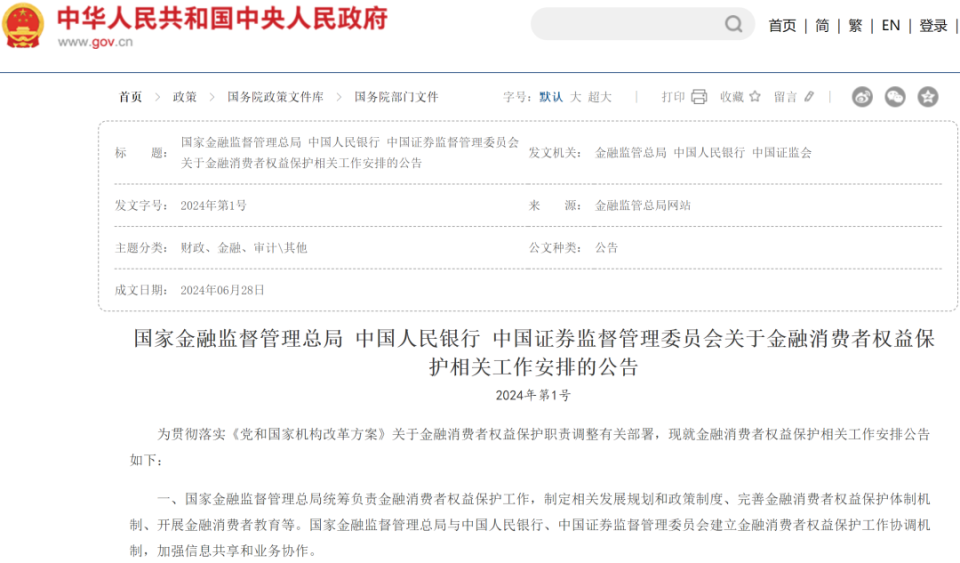Click document type value 公告
Image resolution: width=960 pixels, height=563 pixels.
(607, 248)
